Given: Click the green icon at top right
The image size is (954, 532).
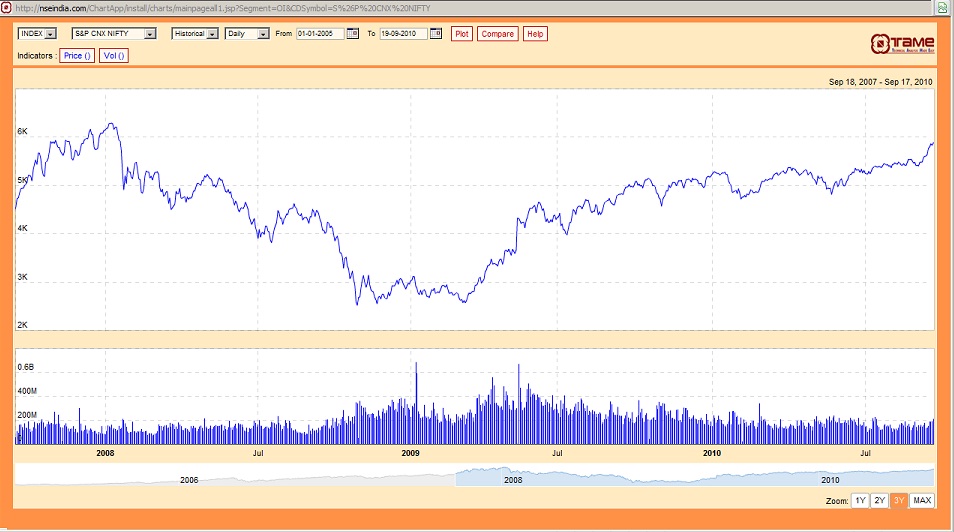Looking at the screenshot, I should [941, 7].
